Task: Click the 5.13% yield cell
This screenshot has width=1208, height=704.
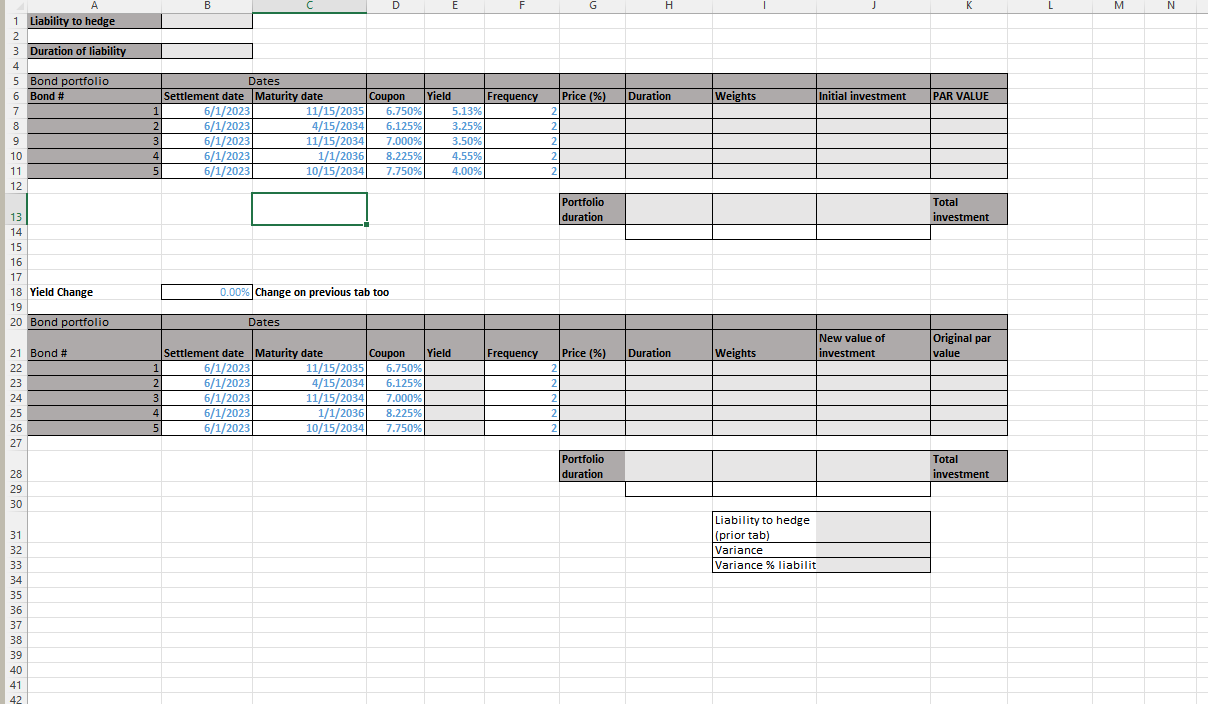Action: (454, 111)
